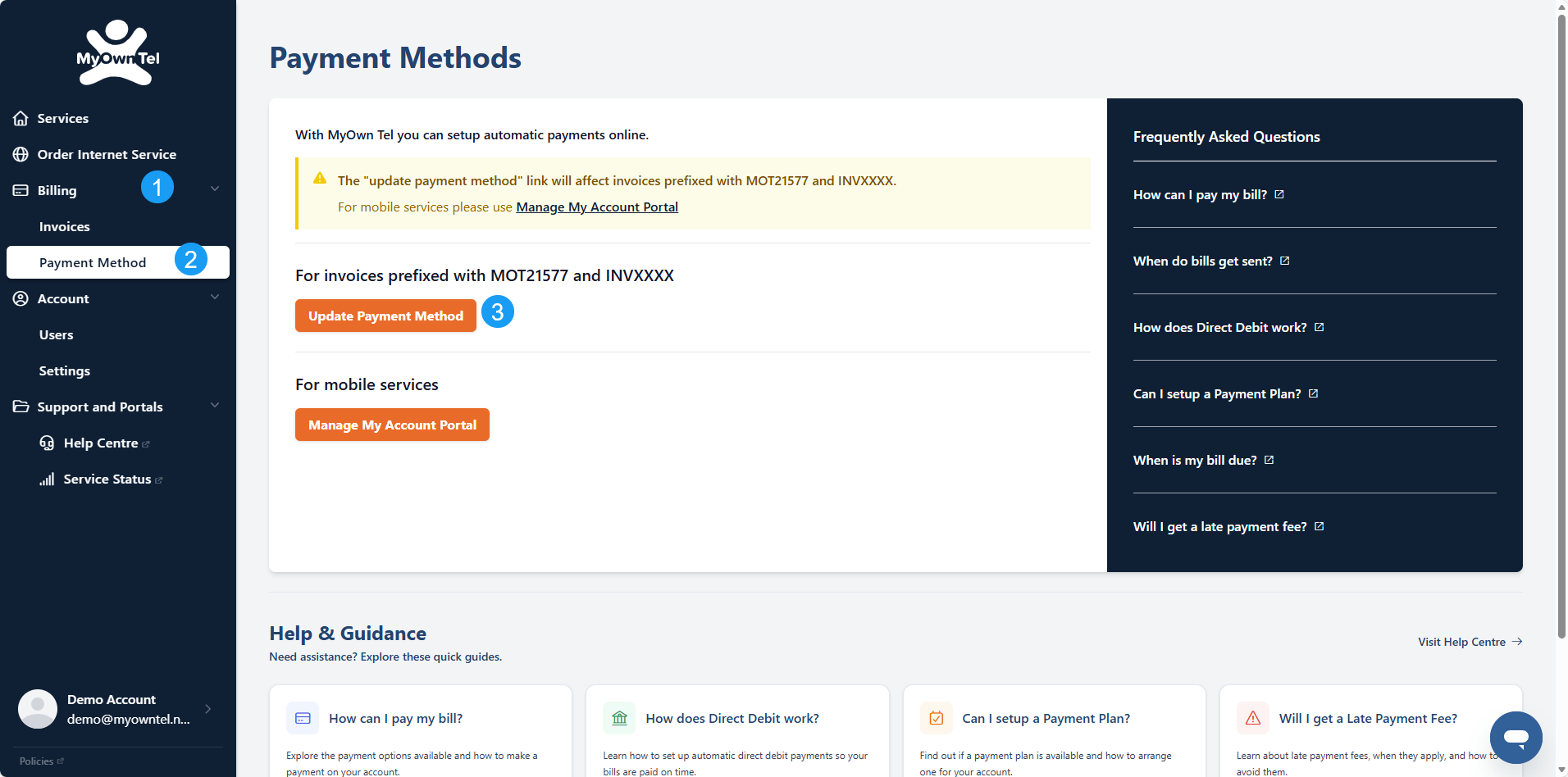Viewport: 1568px width, 777px height.
Task: Open Help Centre from the sidebar
Action: tap(118, 443)
